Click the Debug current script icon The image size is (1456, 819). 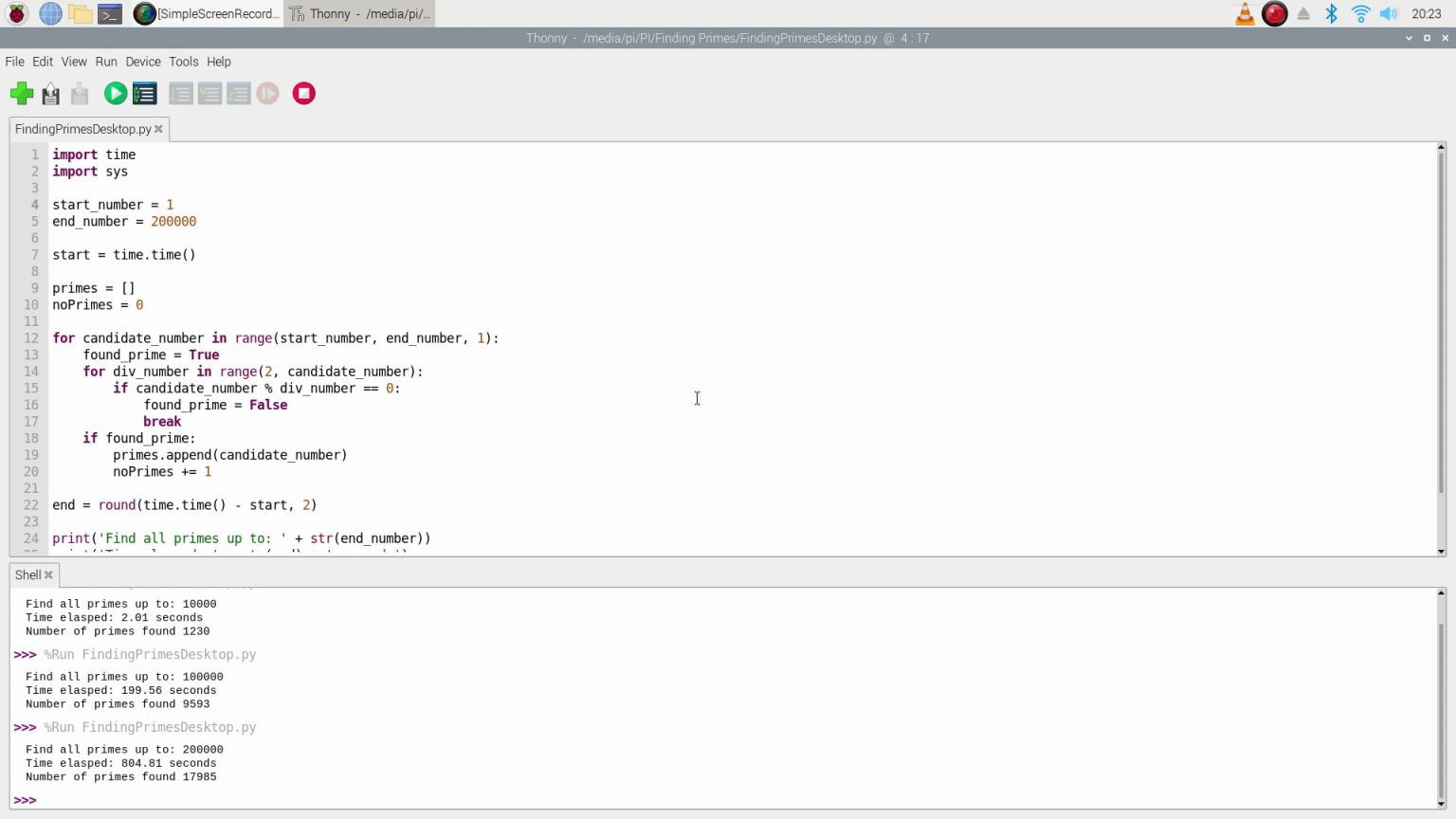(144, 94)
